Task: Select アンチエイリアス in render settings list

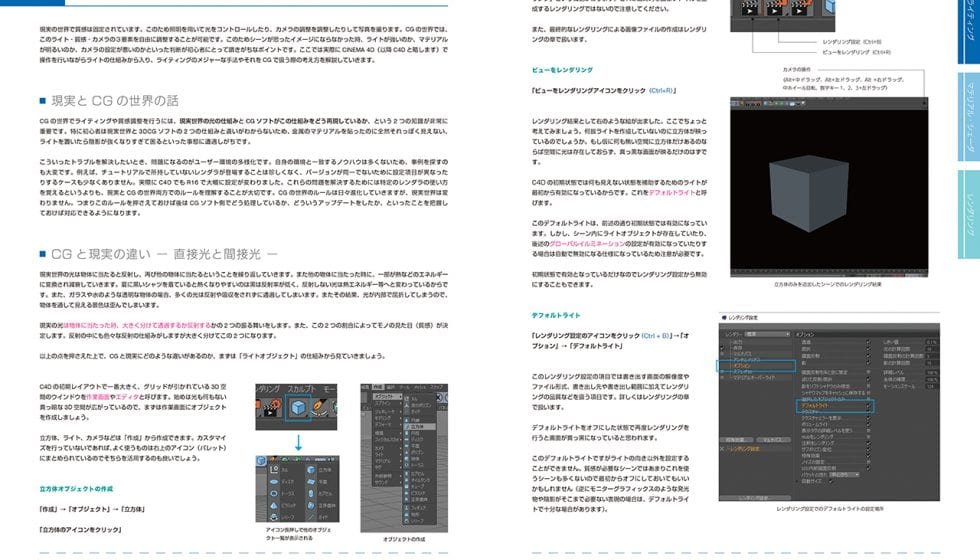Action: (747, 359)
